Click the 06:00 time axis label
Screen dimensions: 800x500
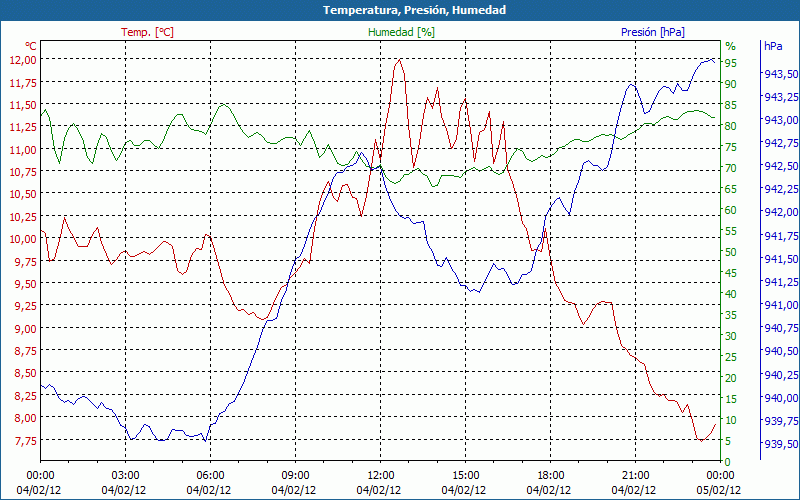pyautogui.click(x=210, y=476)
